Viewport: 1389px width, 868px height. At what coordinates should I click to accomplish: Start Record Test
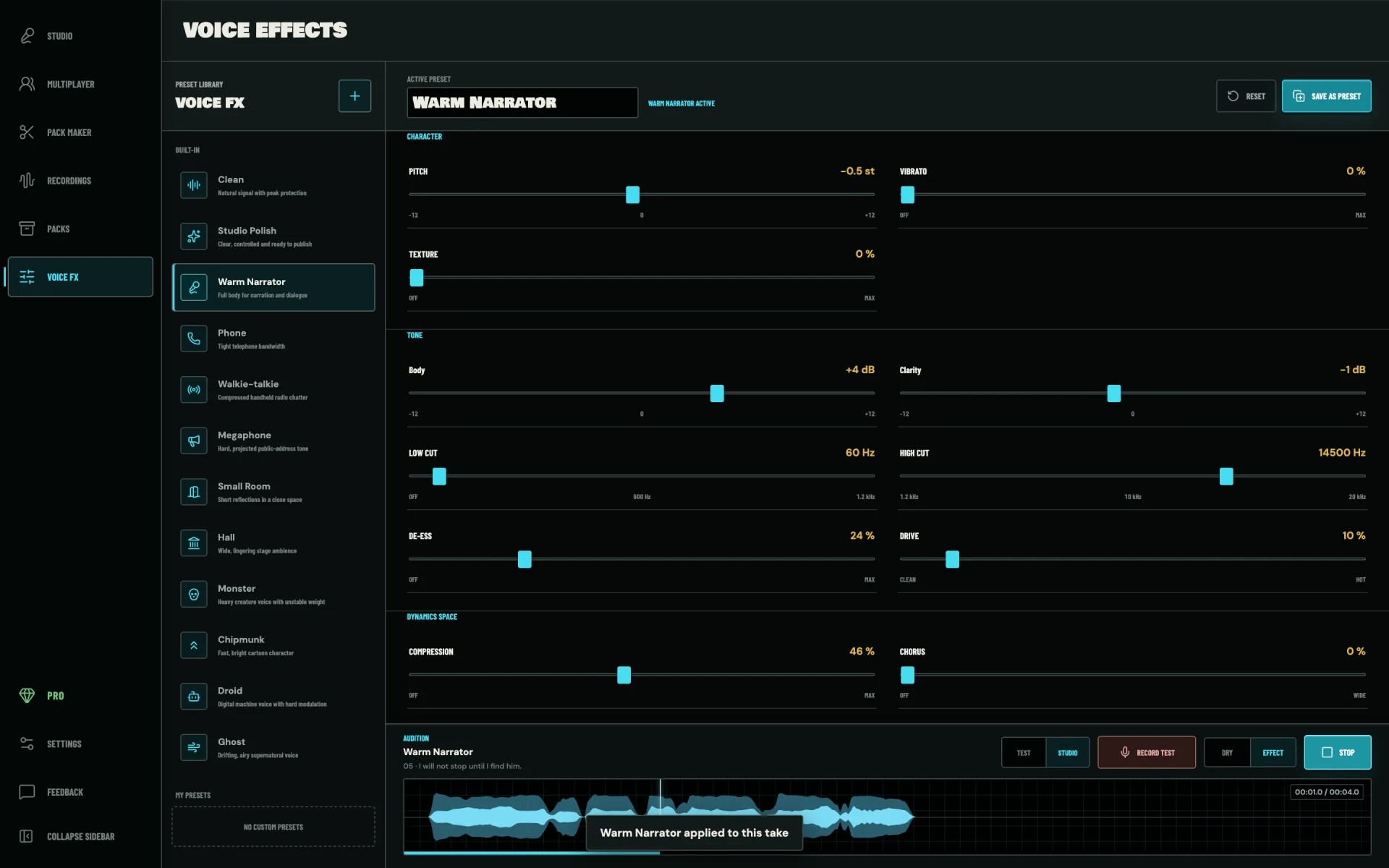[1147, 753]
